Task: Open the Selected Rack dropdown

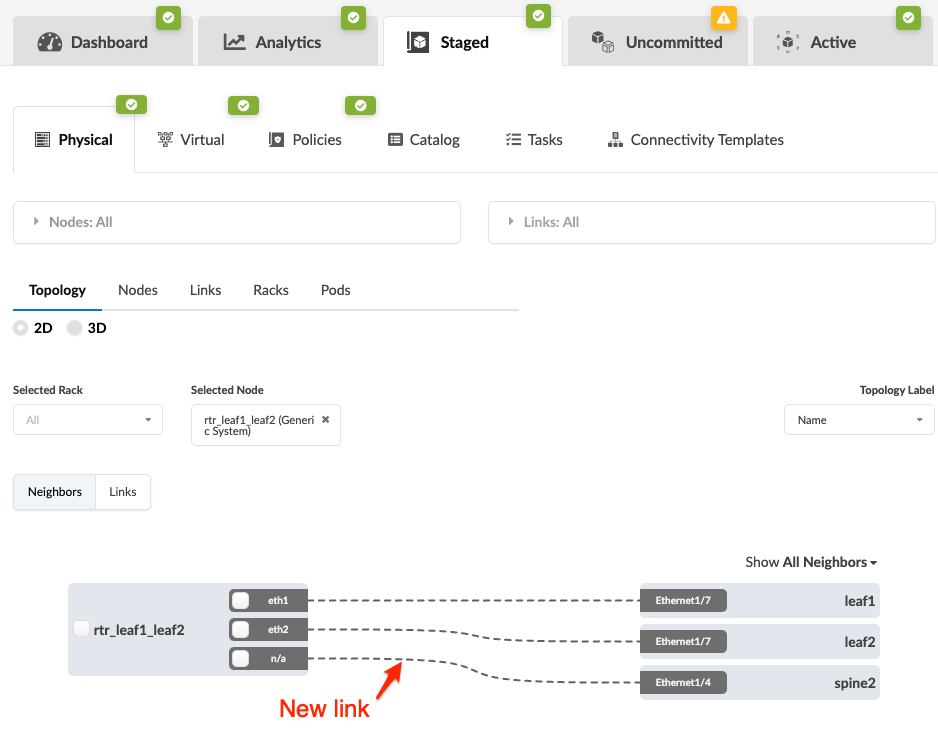Action: click(88, 420)
